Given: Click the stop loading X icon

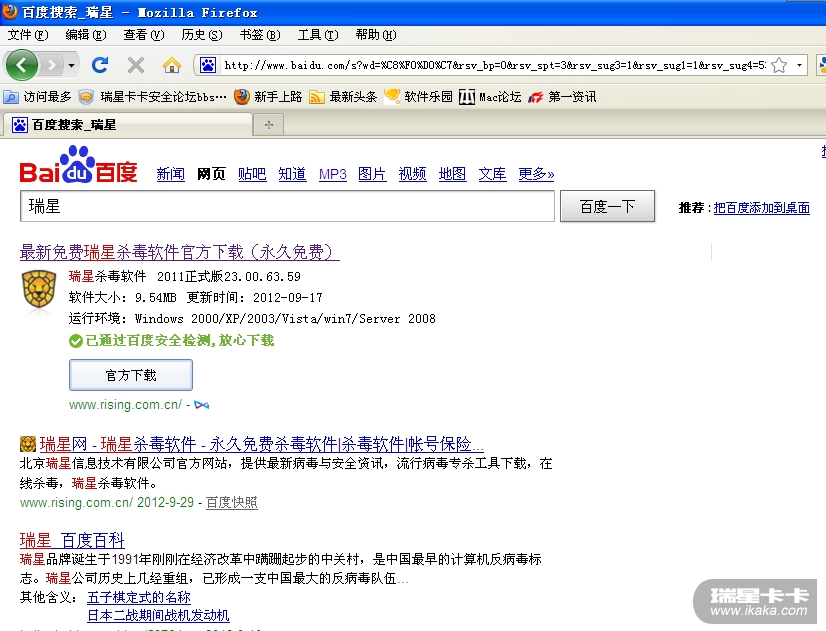Looking at the screenshot, I should click(136, 65).
